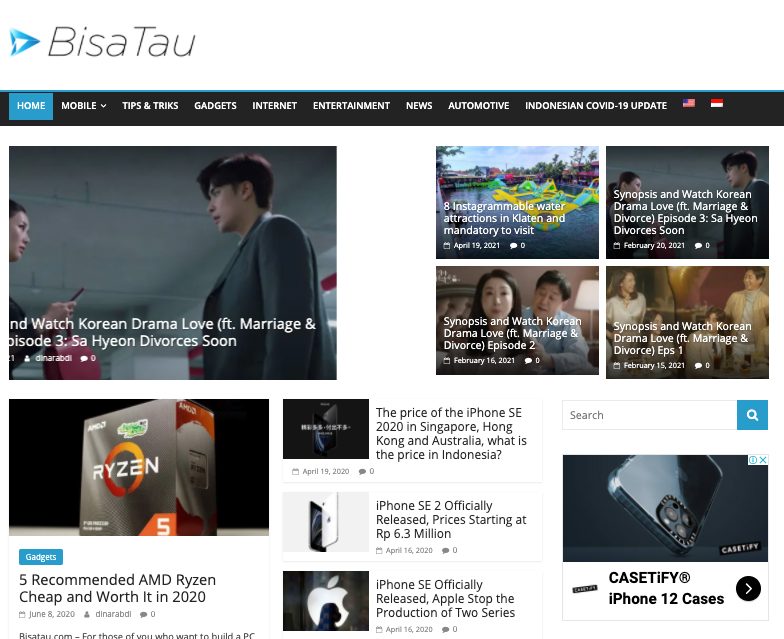
Task: Open 5 Recommended AMD Ryzen article title
Action: (118, 588)
